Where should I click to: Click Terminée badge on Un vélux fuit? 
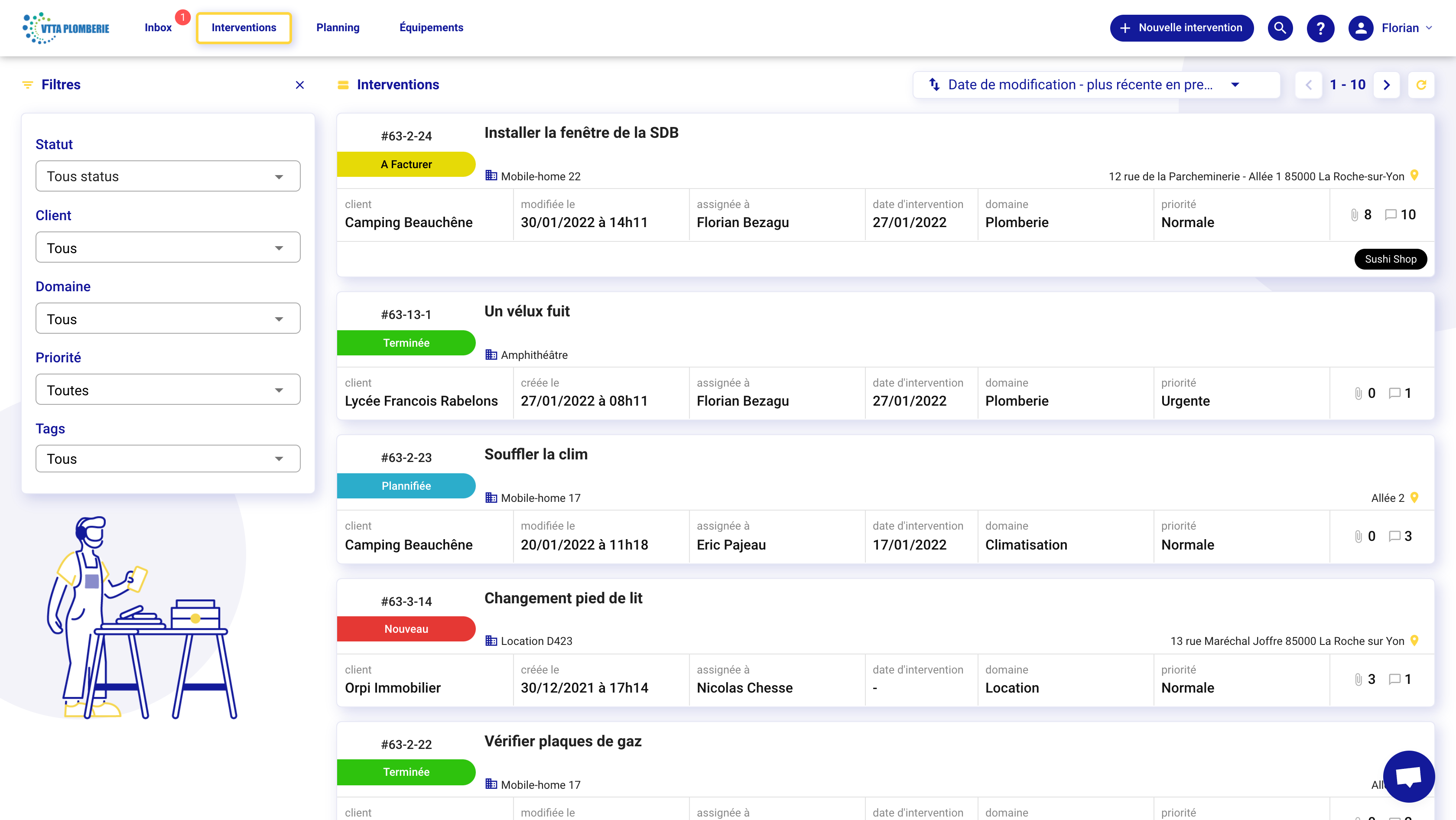pyautogui.click(x=406, y=342)
